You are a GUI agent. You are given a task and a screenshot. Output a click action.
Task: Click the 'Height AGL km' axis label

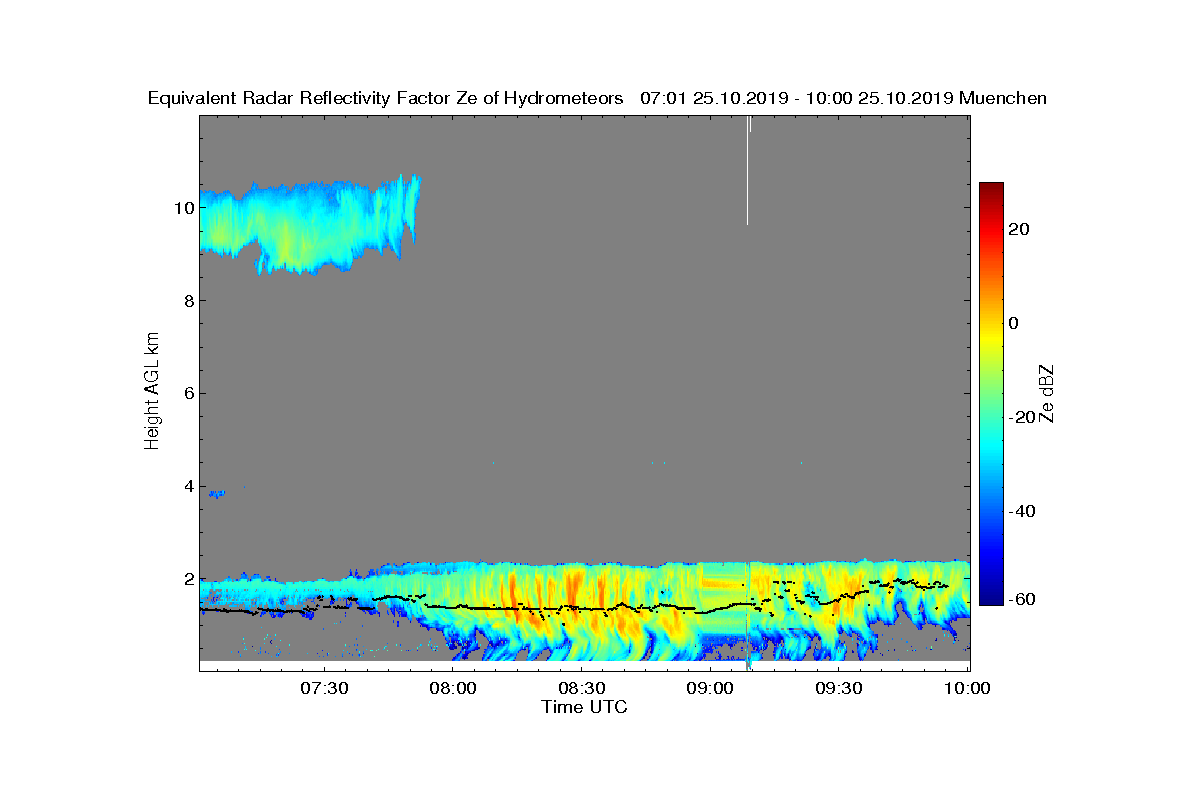tap(152, 393)
